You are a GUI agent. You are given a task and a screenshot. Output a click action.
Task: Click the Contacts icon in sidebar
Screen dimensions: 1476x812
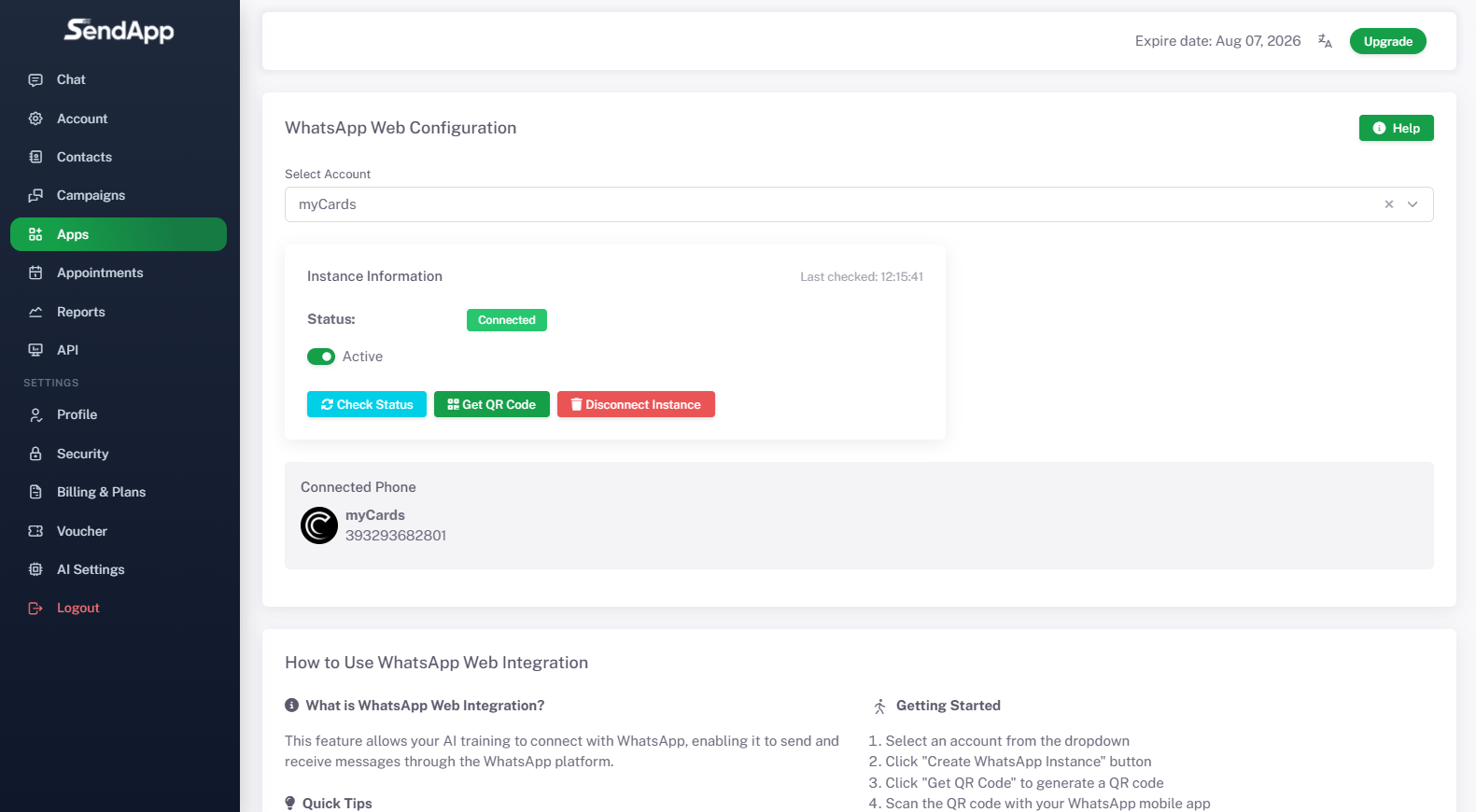coord(35,157)
